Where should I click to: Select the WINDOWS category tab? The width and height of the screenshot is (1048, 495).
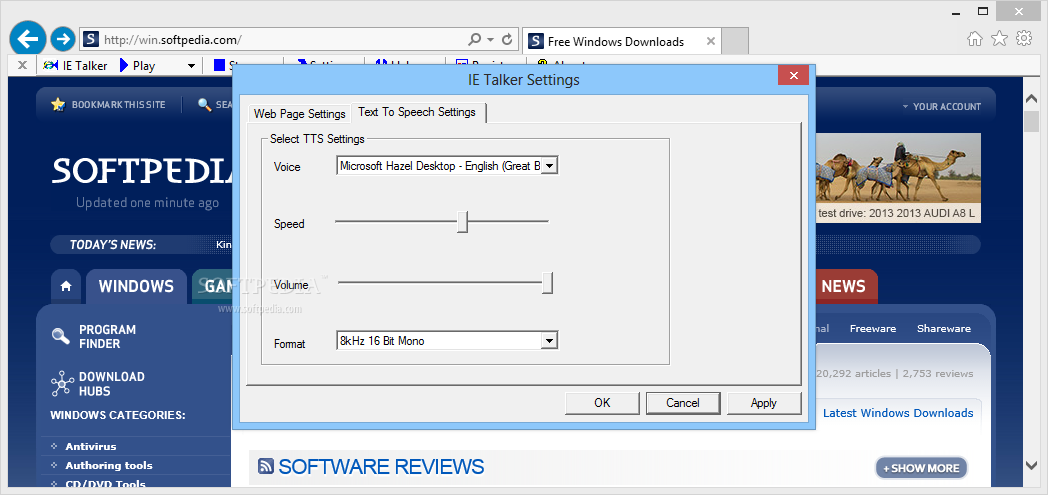pos(136,287)
